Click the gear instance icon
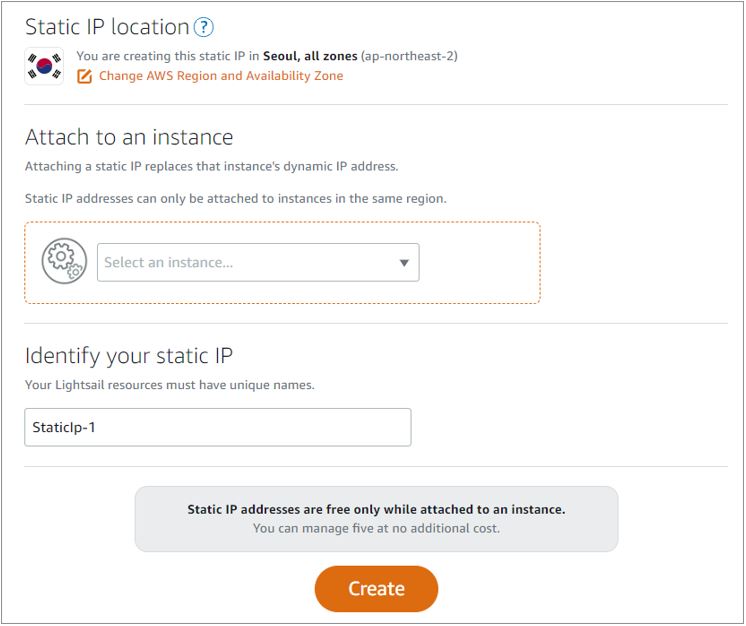Screen dimensions: 746x626 pyautogui.click(x=63, y=261)
